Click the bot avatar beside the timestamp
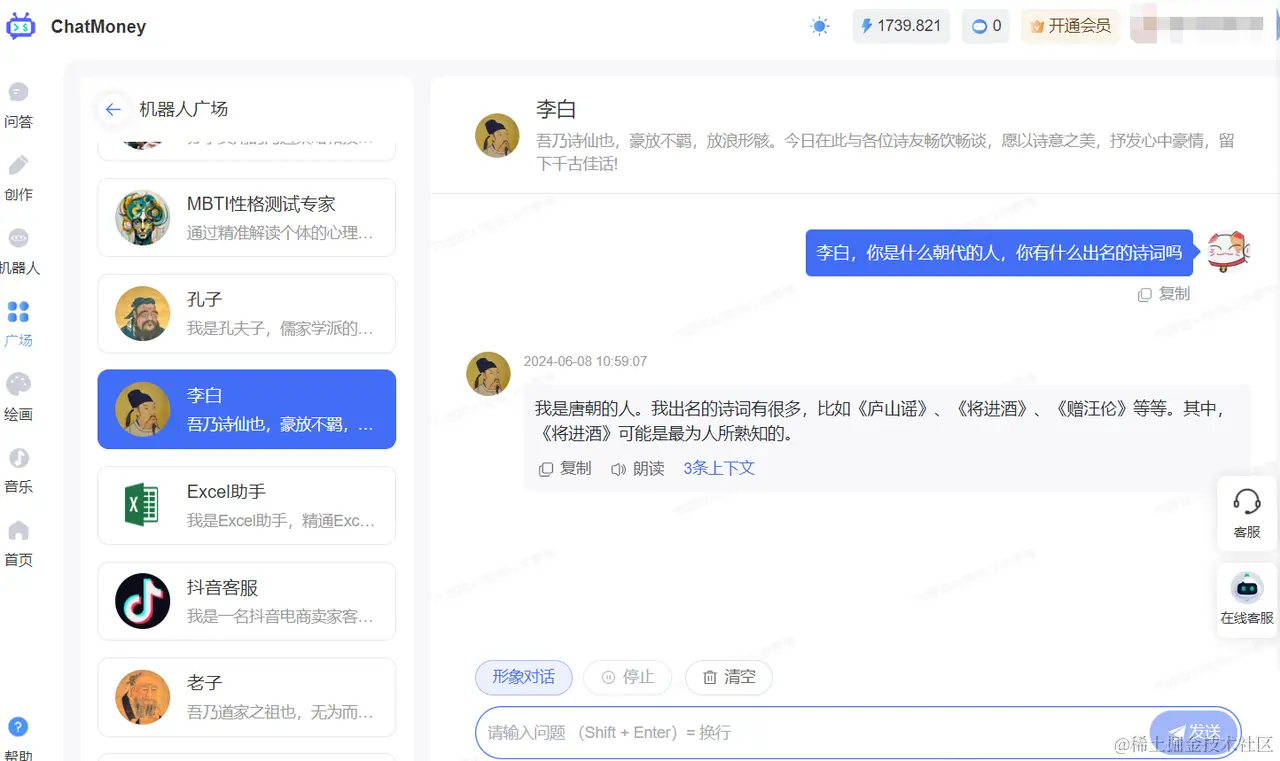The image size is (1280, 761). click(x=489, y=373)
